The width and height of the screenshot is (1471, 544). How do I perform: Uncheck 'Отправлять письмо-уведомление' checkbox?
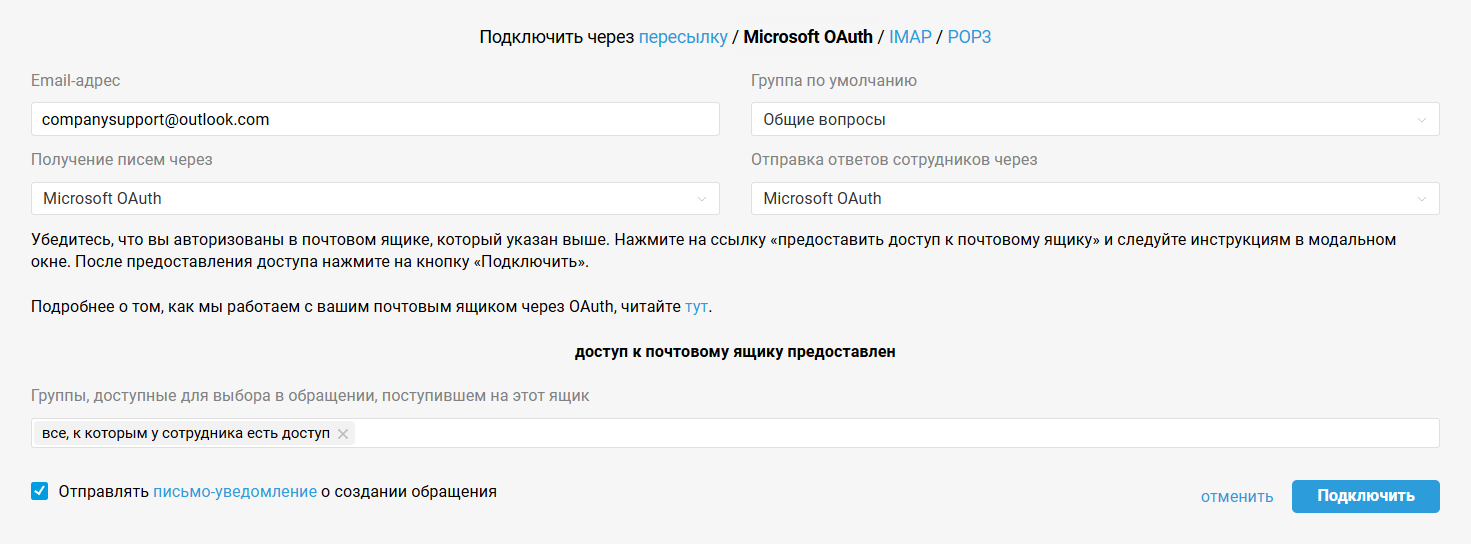(x=40, y=491)
